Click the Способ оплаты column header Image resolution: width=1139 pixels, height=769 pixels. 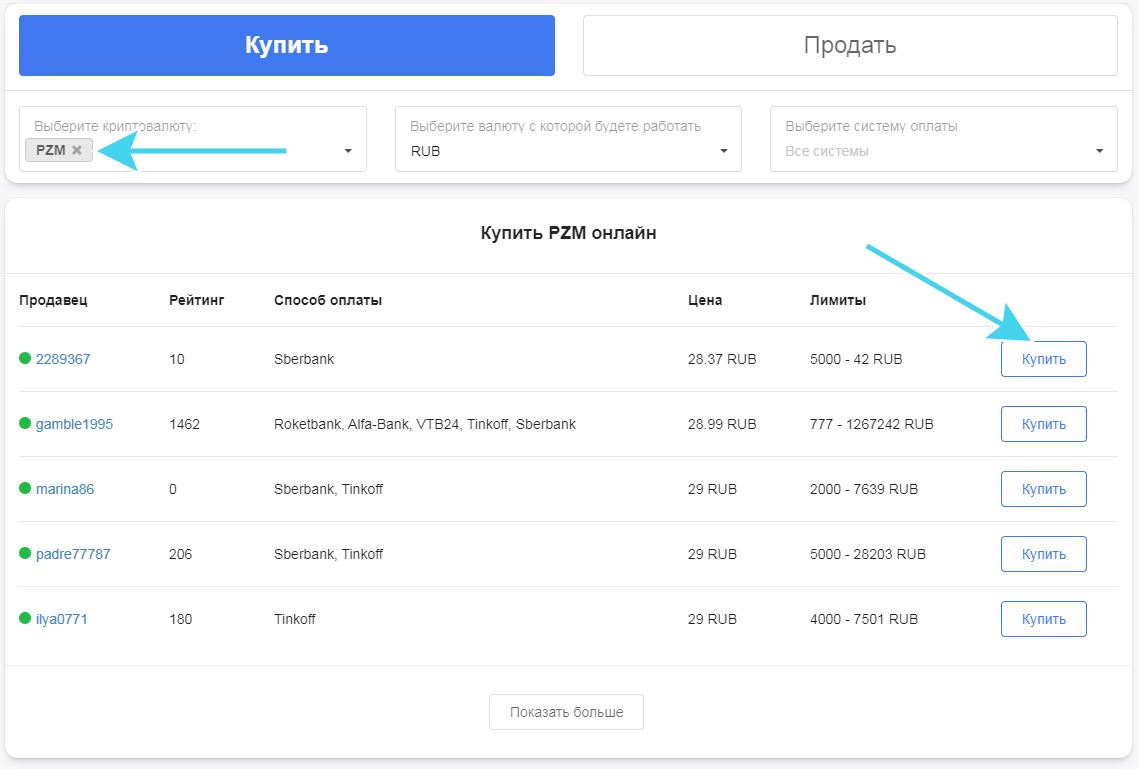pos(328,300)
